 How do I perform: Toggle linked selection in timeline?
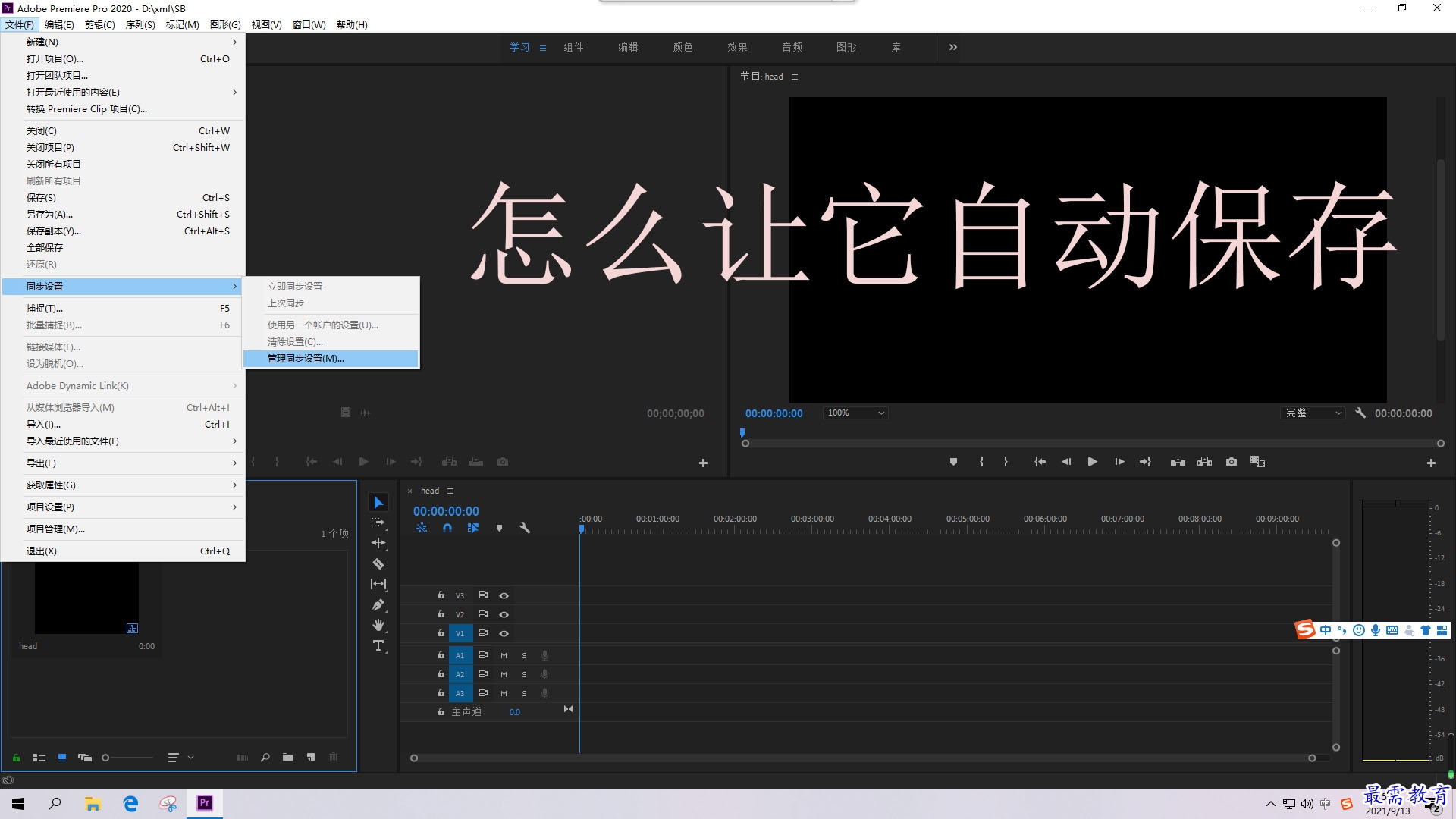coord(473,528)
